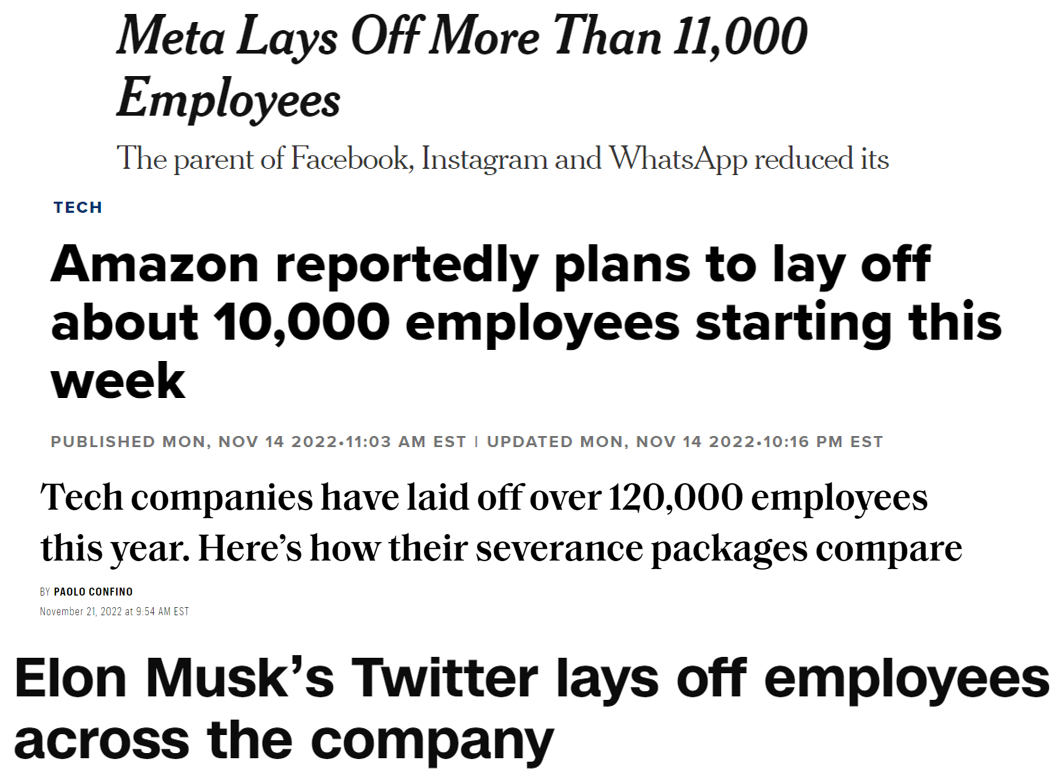The image size is (1060, 781).
Task: Click the Updated Nov 14 10:16 PM timestamp
Action: (685, 442)
